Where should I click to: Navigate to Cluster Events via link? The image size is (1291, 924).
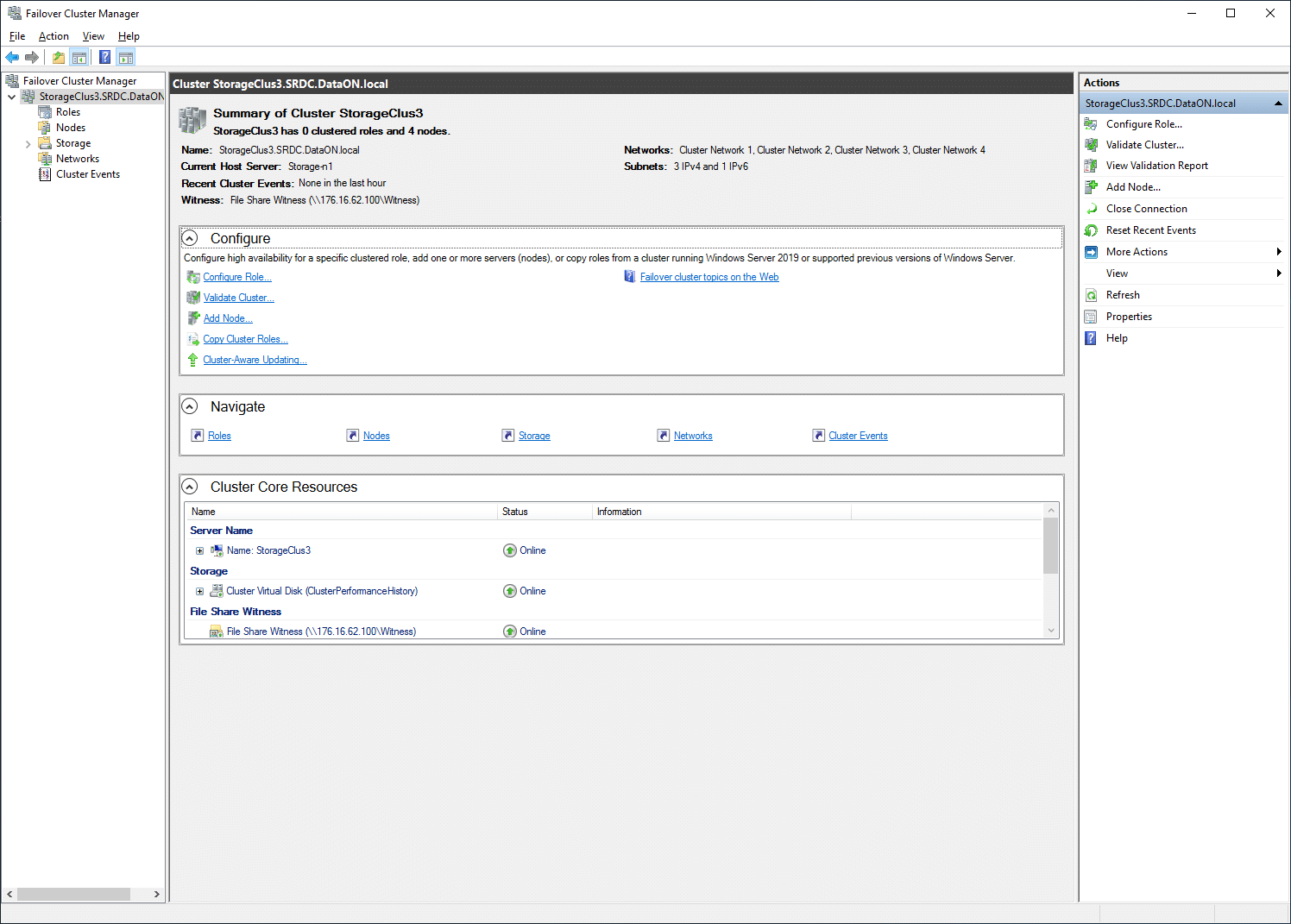click(858, 436)
